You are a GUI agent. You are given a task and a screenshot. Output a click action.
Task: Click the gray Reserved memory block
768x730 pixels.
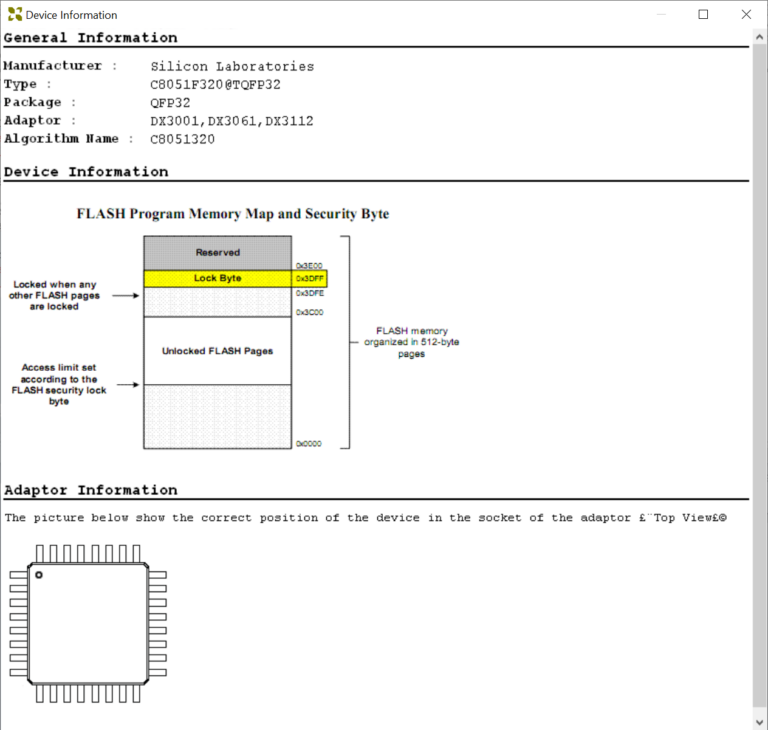coord(217,253)
